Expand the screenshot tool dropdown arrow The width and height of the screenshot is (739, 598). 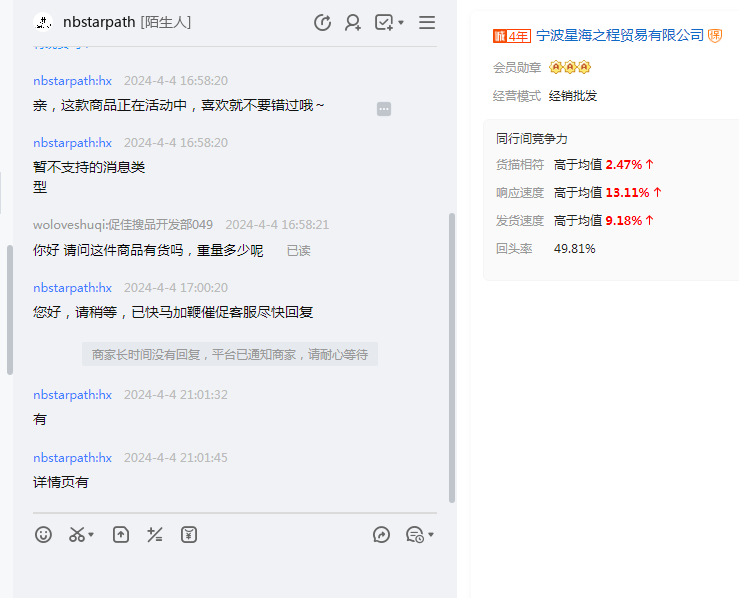[92, 536]
